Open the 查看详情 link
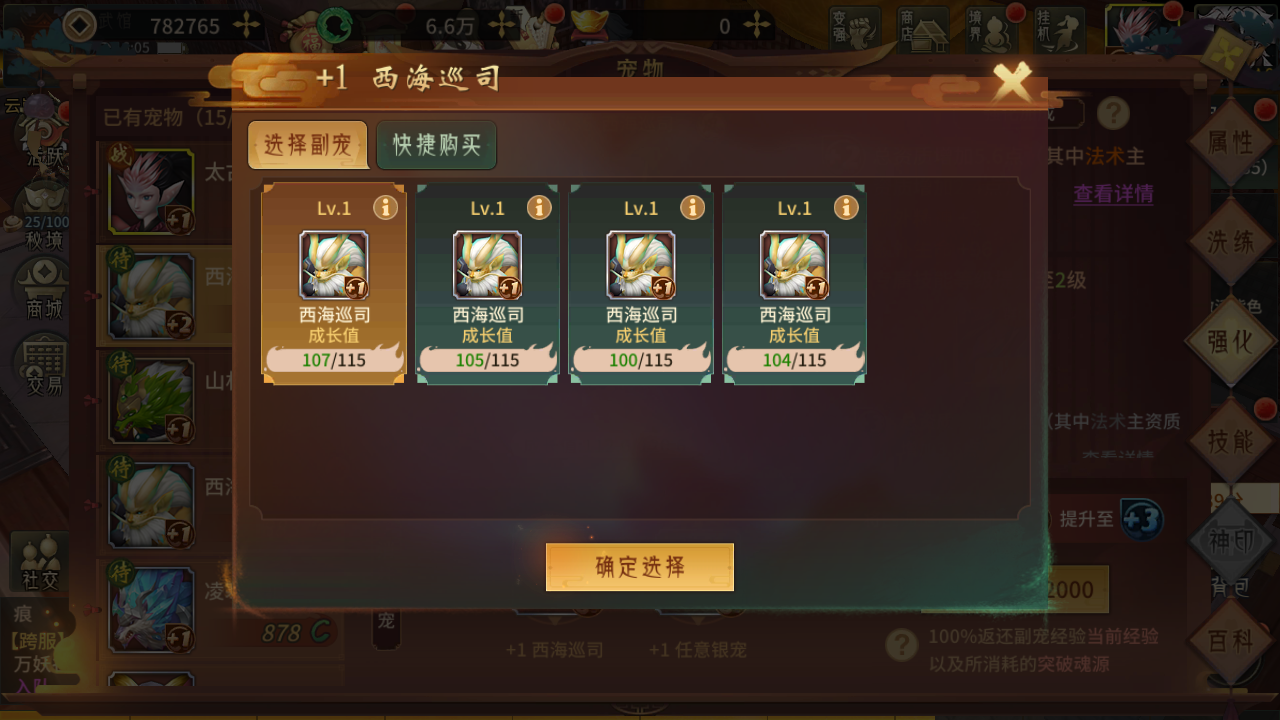This screenshot has height=720, width=1280. point(1113,194)
